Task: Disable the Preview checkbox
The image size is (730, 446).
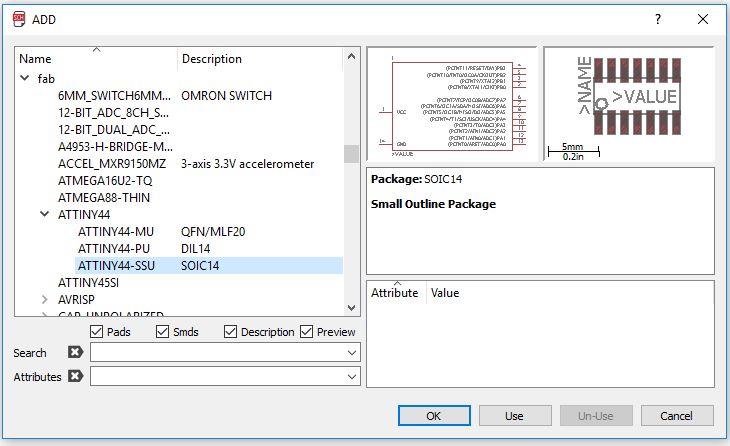Action: (x=306, y=331)
